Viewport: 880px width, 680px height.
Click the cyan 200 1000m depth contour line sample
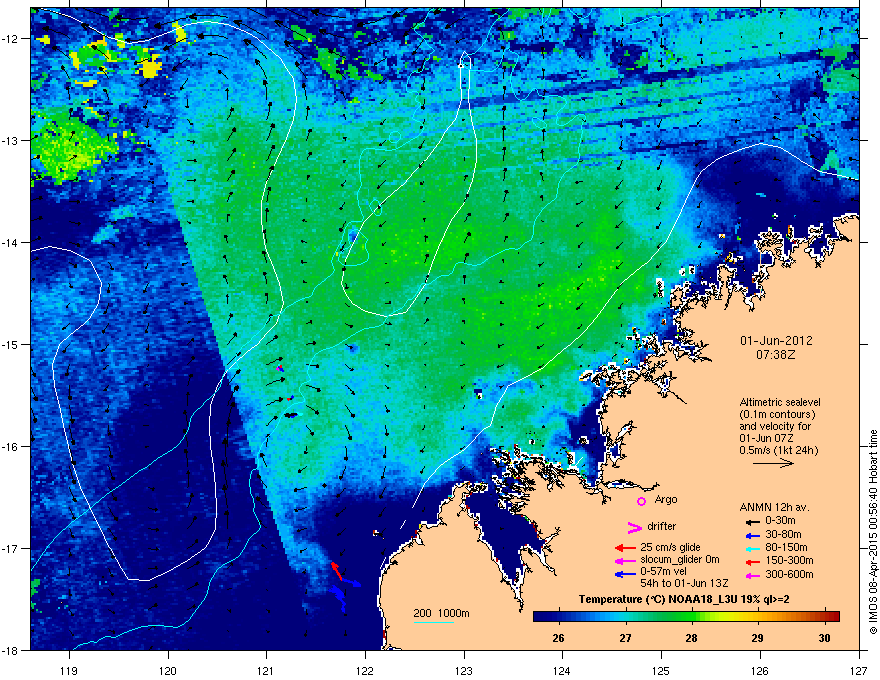433,622
